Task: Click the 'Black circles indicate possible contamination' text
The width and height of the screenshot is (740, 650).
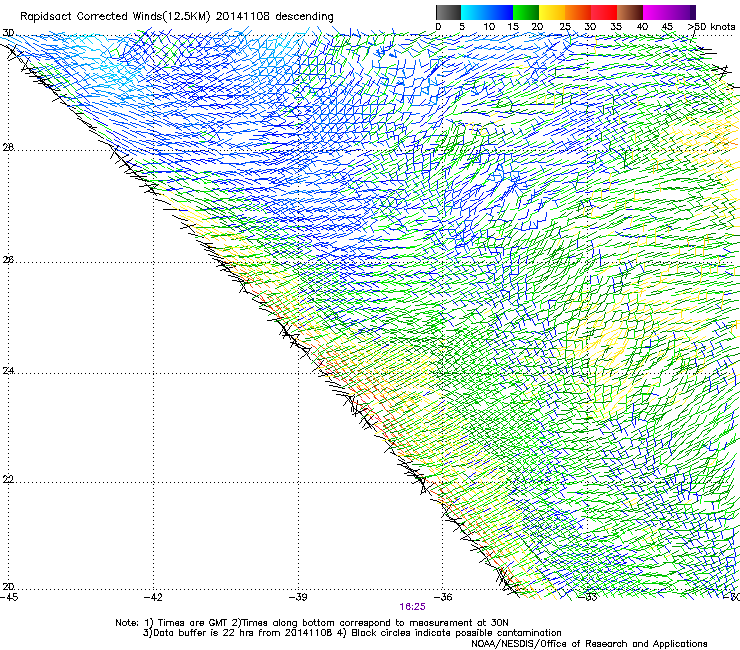Action: click(x=456, y=633)
